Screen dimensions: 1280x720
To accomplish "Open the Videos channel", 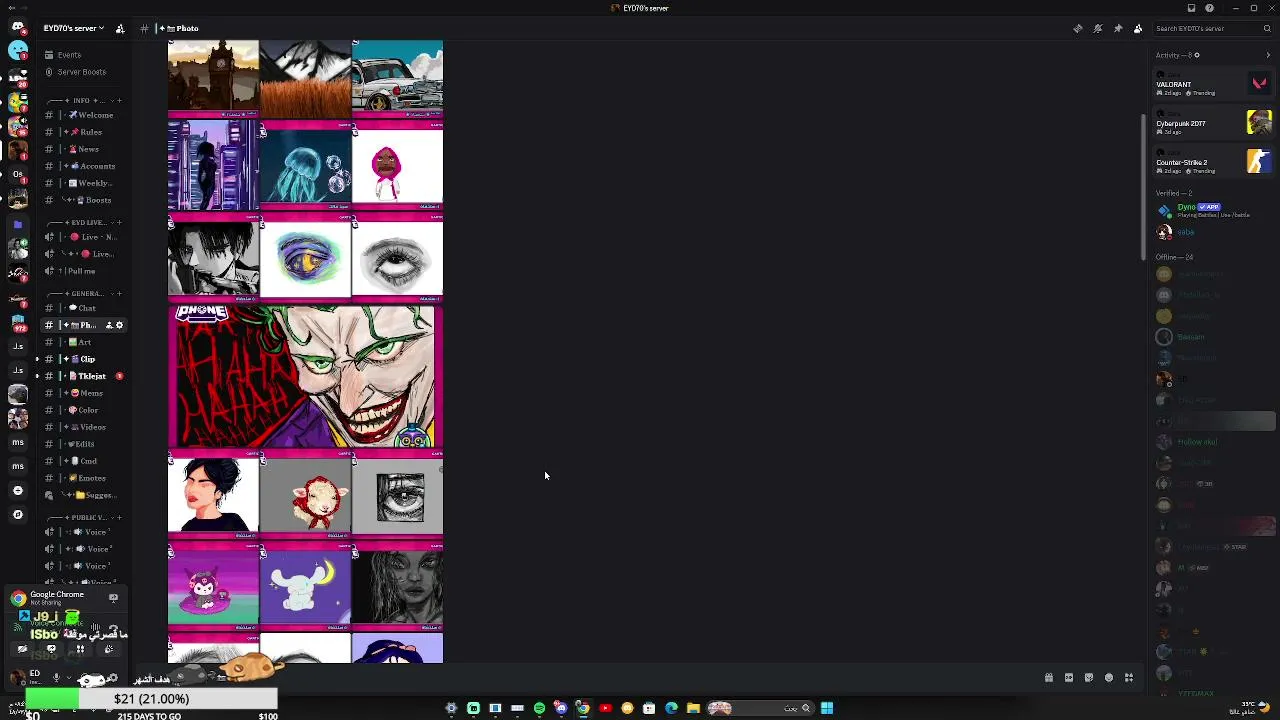I will tap(84, 427).
